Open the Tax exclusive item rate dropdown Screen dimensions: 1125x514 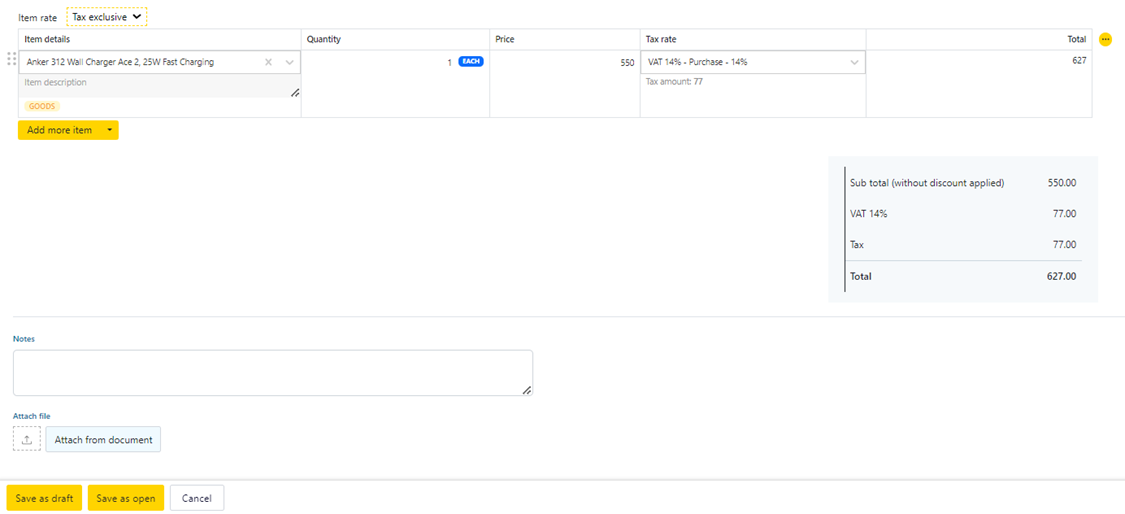(106, 17)
